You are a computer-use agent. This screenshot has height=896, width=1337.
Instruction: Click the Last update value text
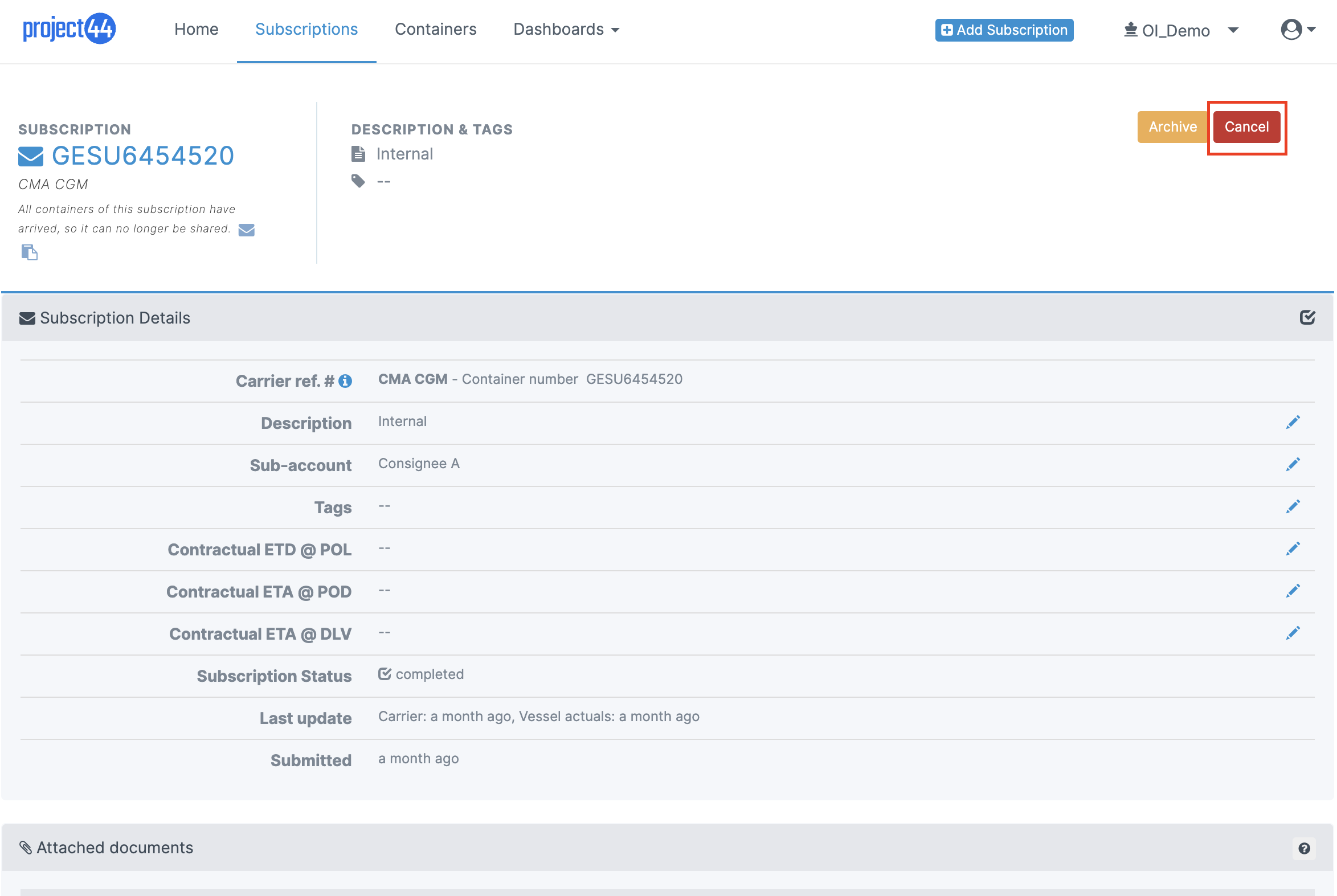[x=539, y=717]
